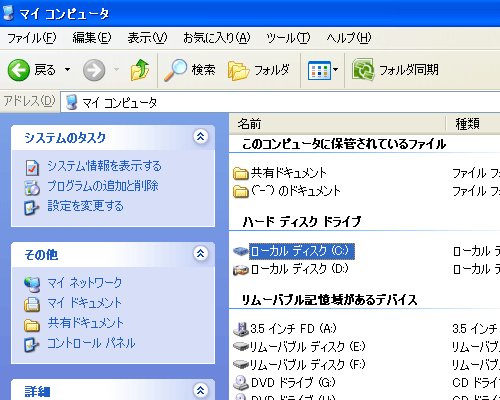Image resolution: width=500 pixels, height=400 pixels.
Task: Open the views dropdown arrow
Action: click(x=335, y=70)
